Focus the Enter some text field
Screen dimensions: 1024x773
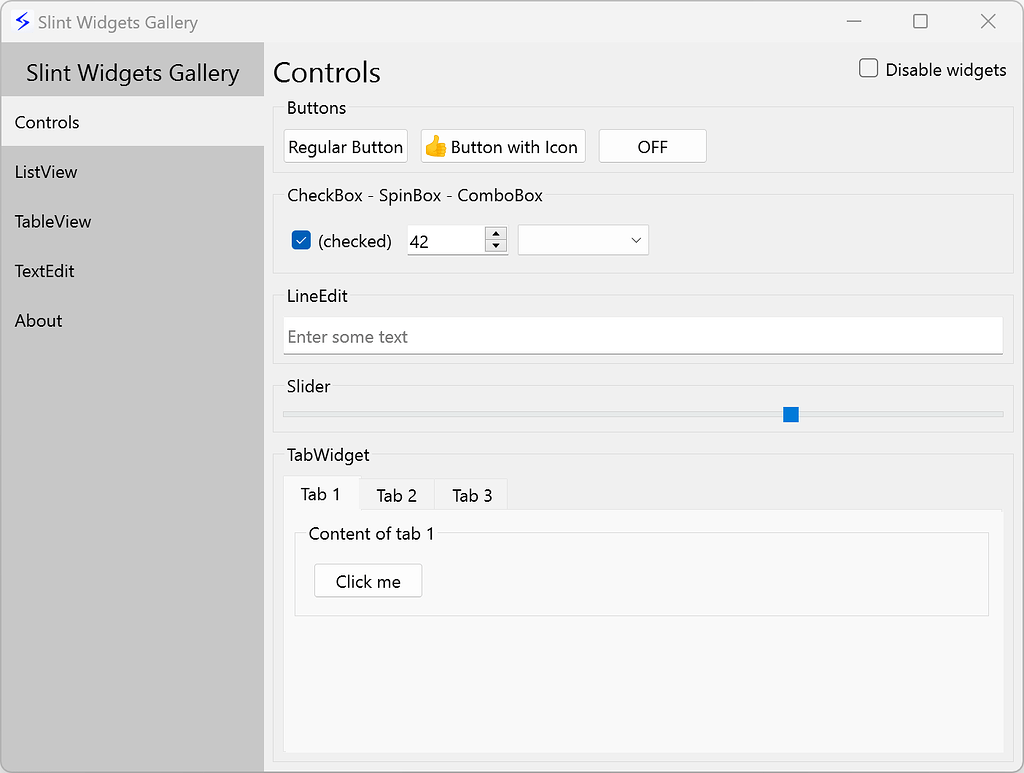(642, 337)
